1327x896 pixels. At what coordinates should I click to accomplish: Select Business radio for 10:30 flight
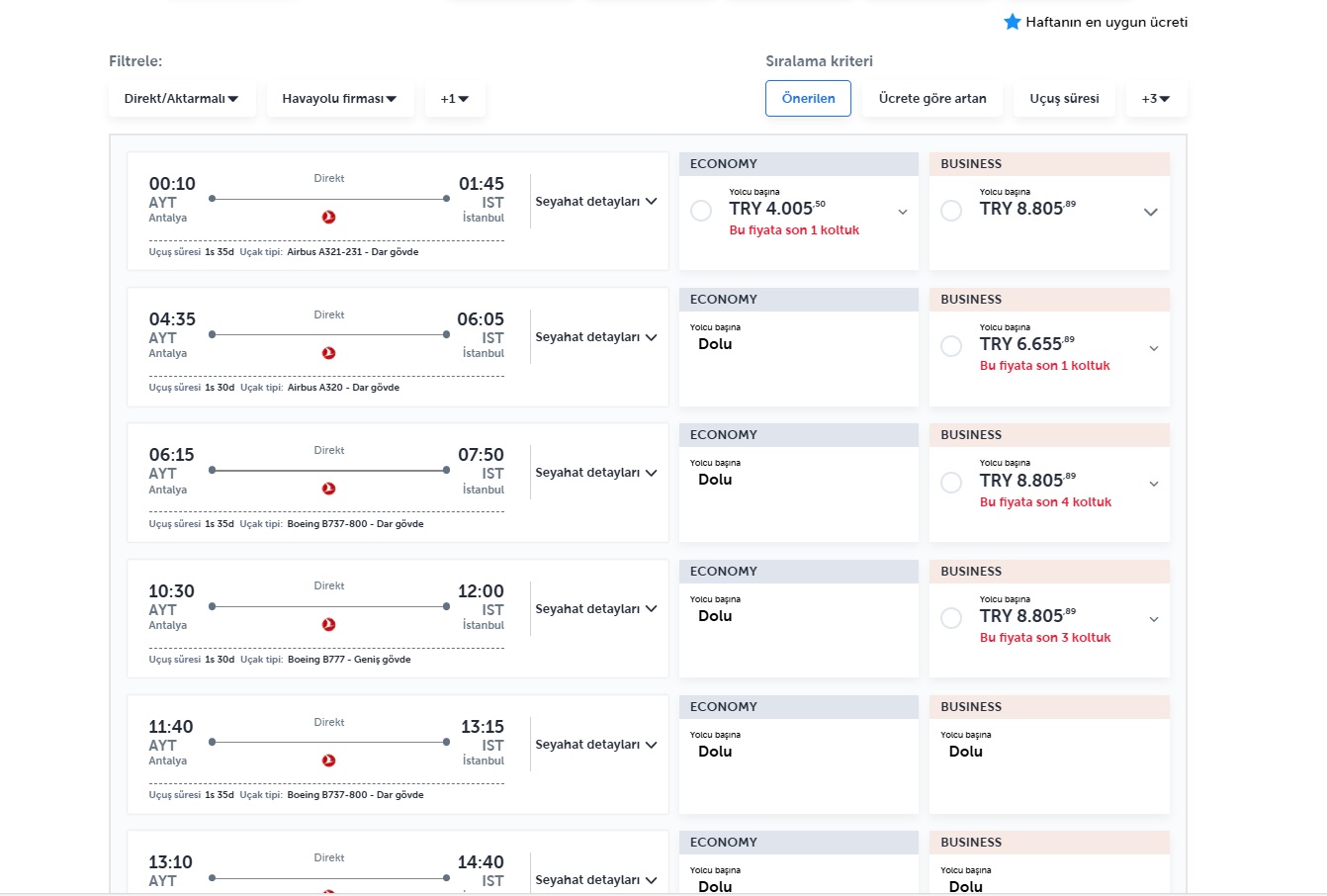click(x=951, y=618)
